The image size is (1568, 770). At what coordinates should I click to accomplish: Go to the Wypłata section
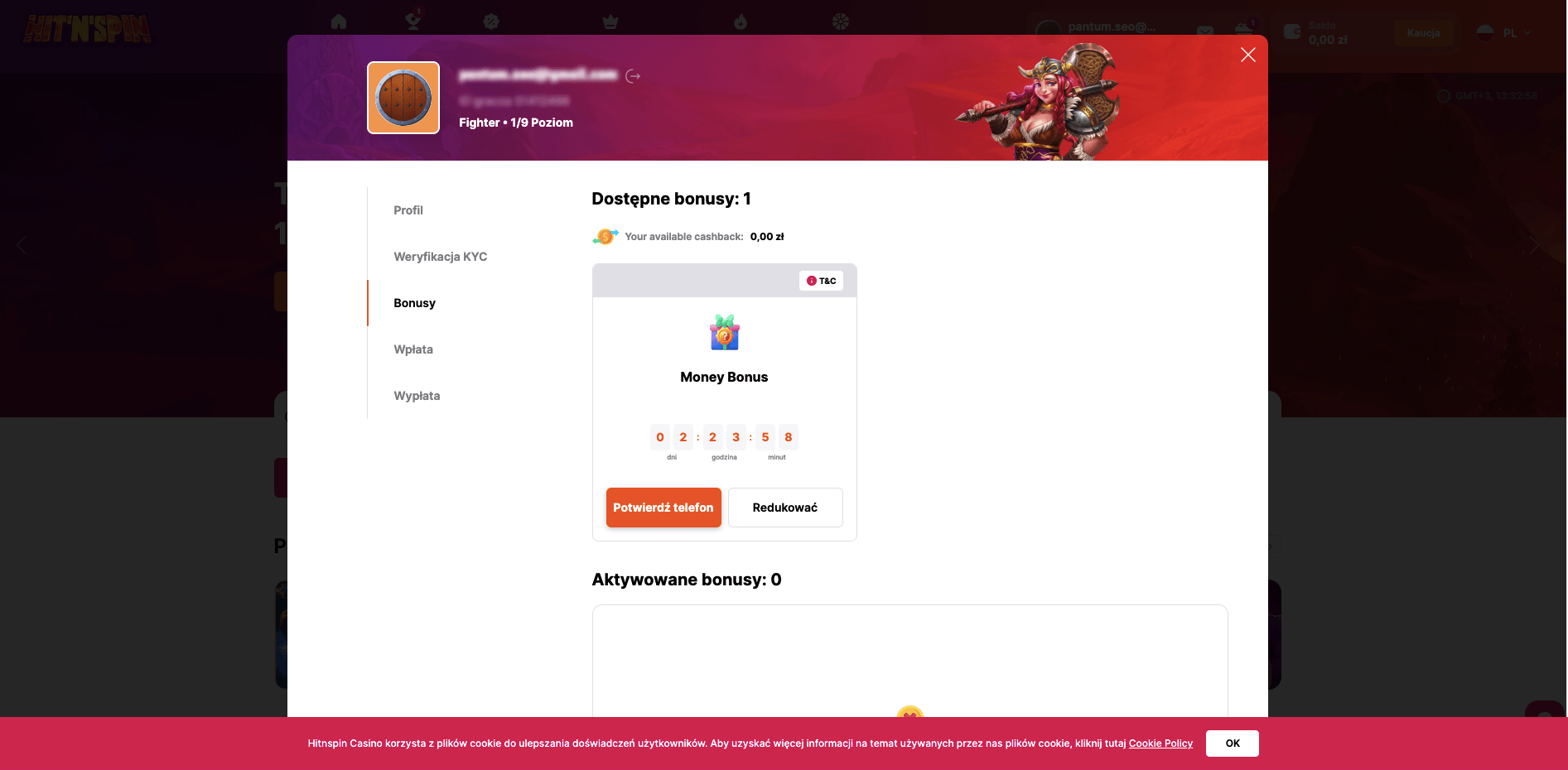pos(417,396)
